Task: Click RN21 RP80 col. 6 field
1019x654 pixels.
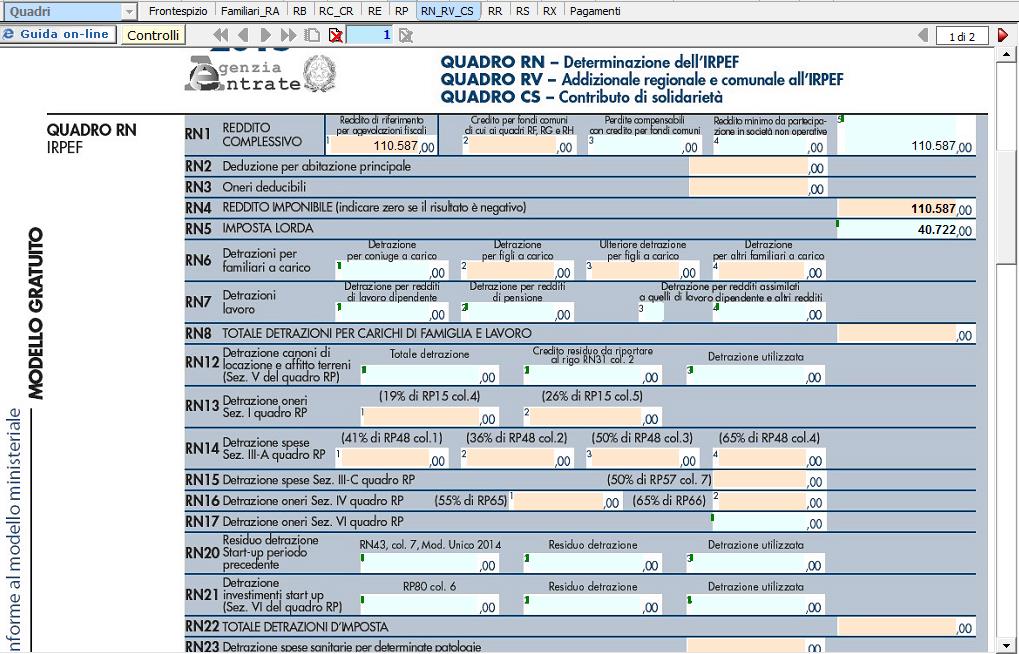Action: click(429, 605)
